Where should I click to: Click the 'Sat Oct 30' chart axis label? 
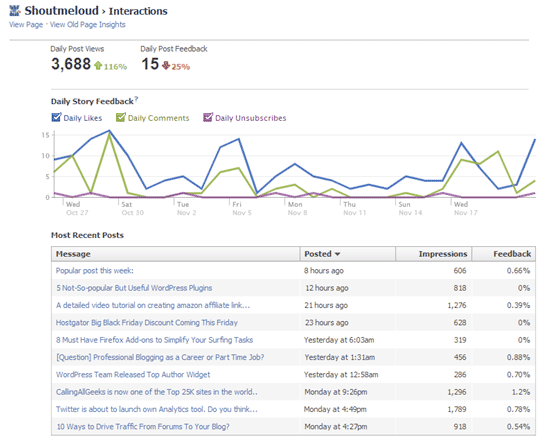[x=132, y=209]
